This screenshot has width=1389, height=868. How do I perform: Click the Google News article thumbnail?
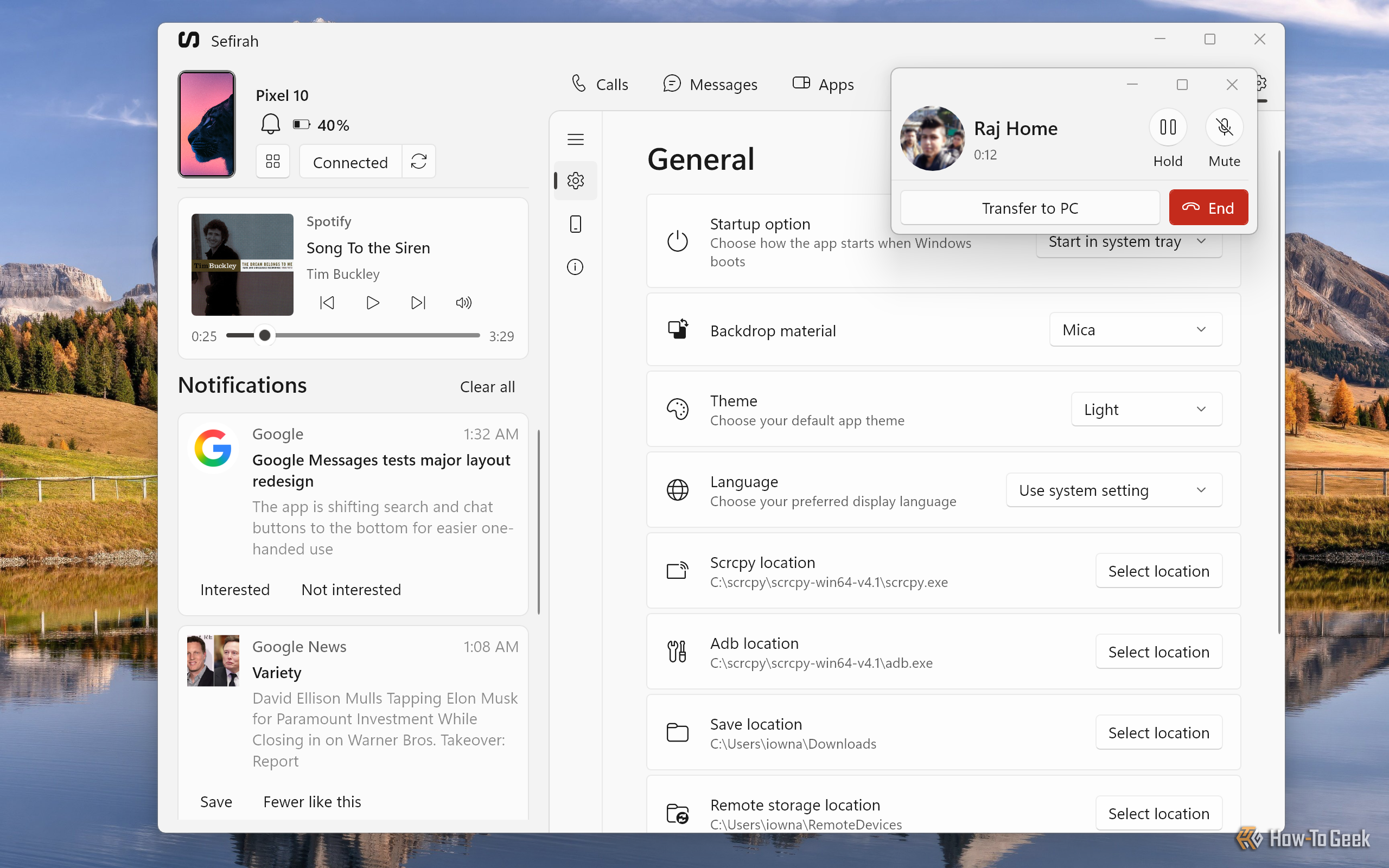tap(213, 661)
